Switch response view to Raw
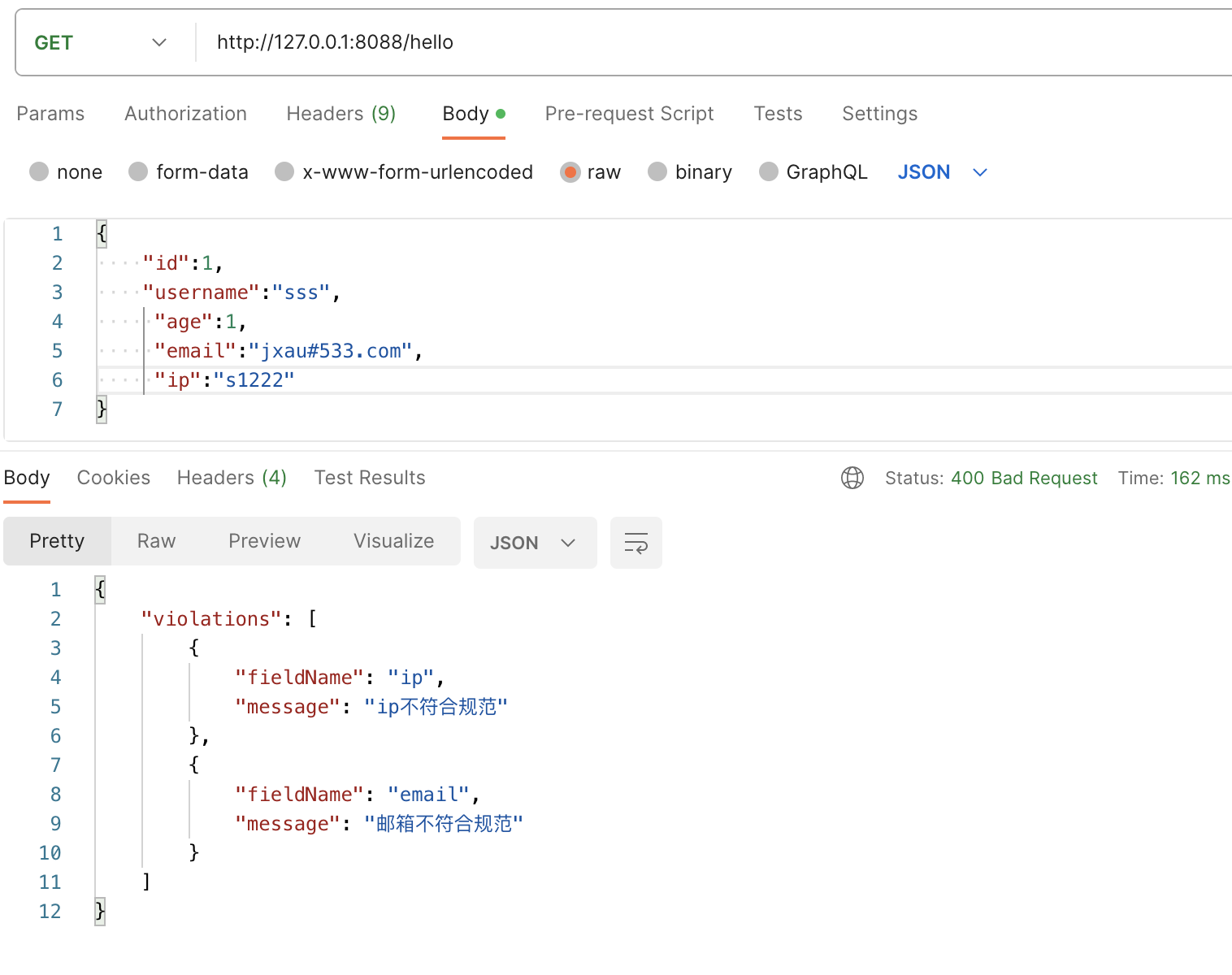Screen dimensions: 1232x975 (x=156, y=541)
